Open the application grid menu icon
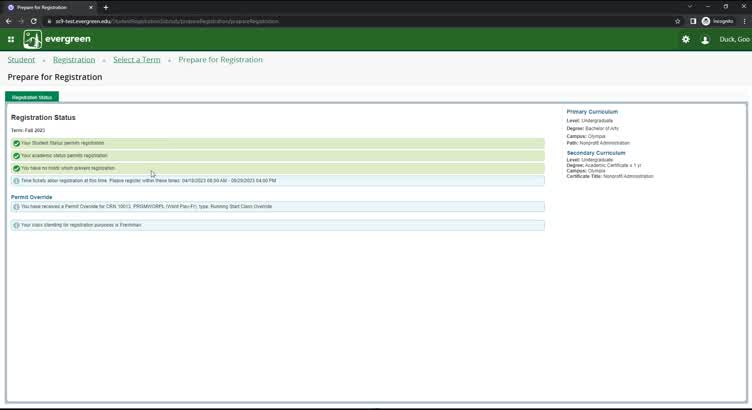Viewport: 752px width, 410px height. (x=11, y=39)
